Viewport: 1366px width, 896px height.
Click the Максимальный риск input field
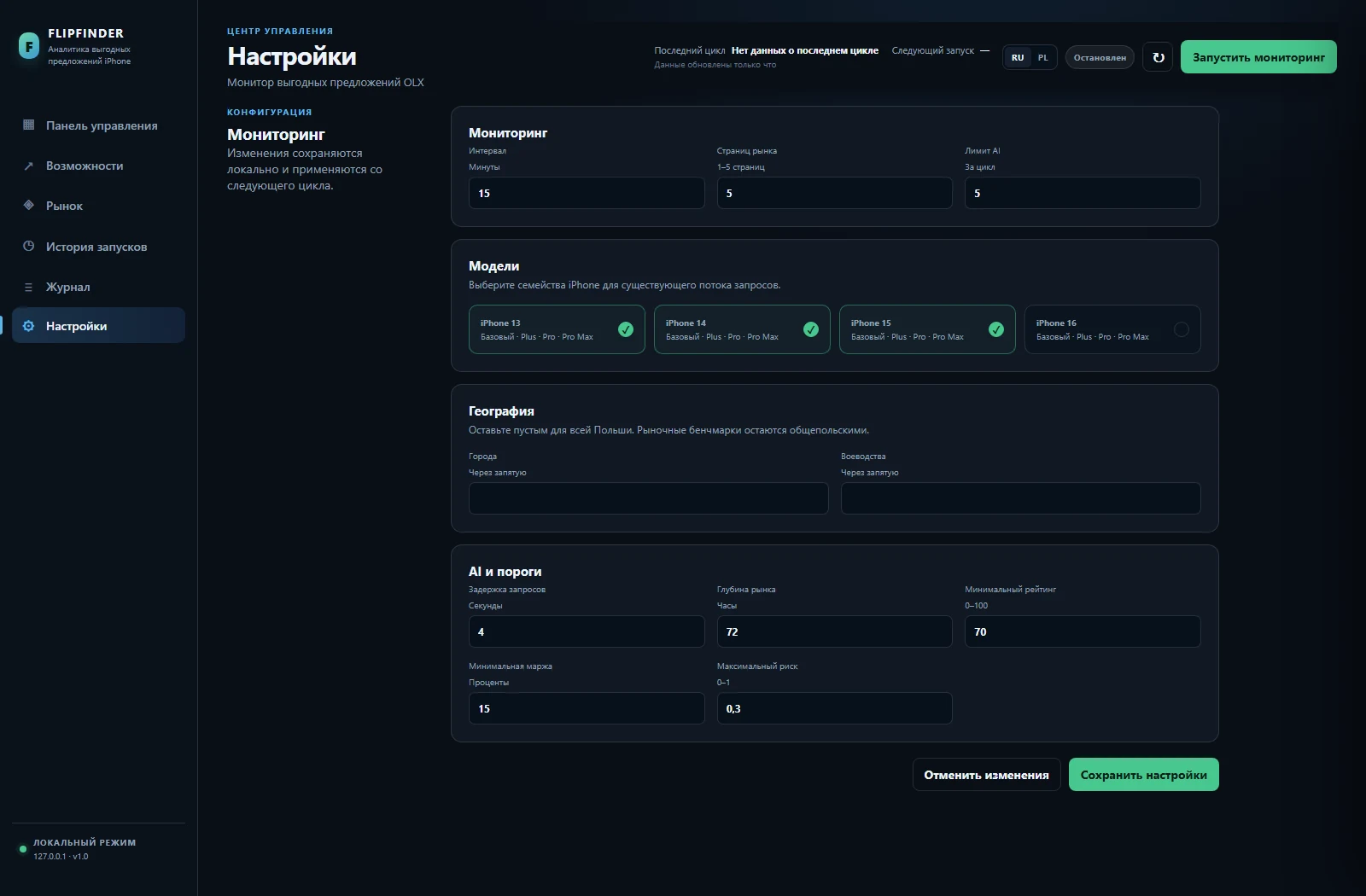pos(834,708)
